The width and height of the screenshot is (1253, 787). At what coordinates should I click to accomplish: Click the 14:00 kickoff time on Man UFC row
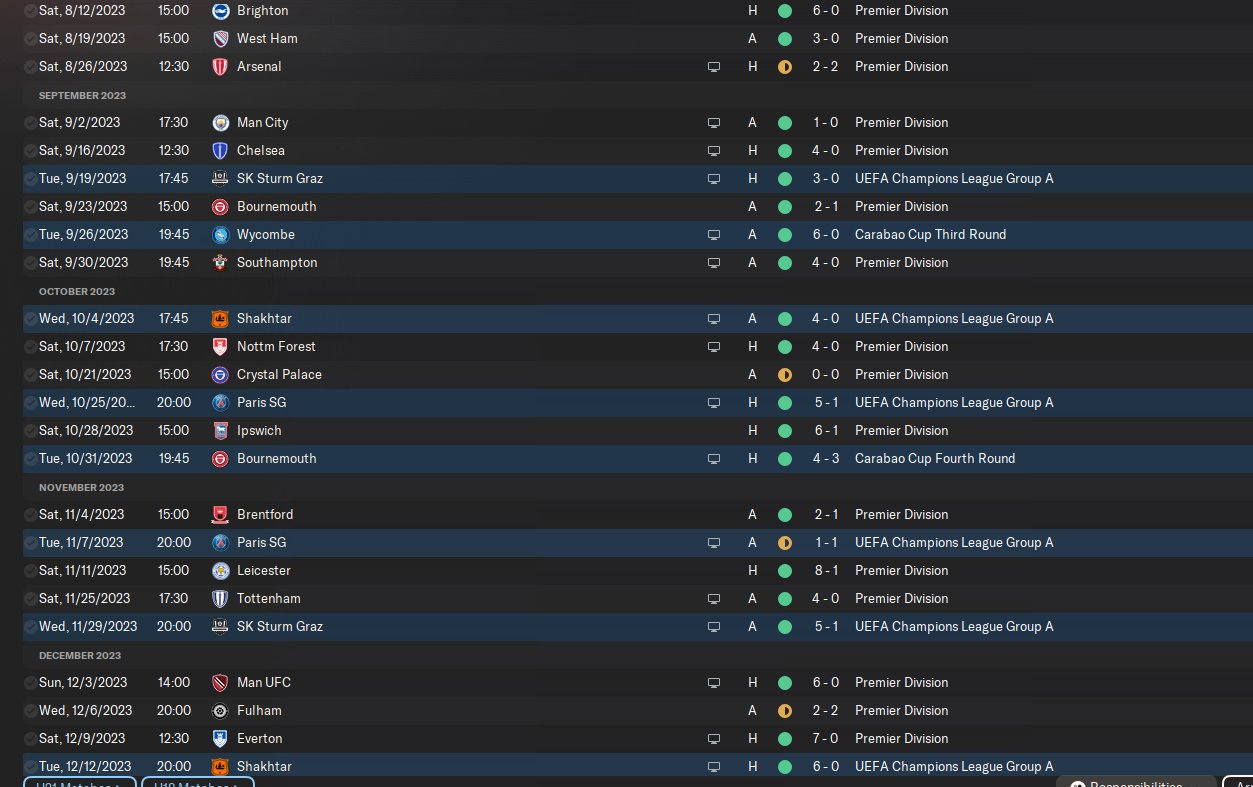[x=173, y=683]
